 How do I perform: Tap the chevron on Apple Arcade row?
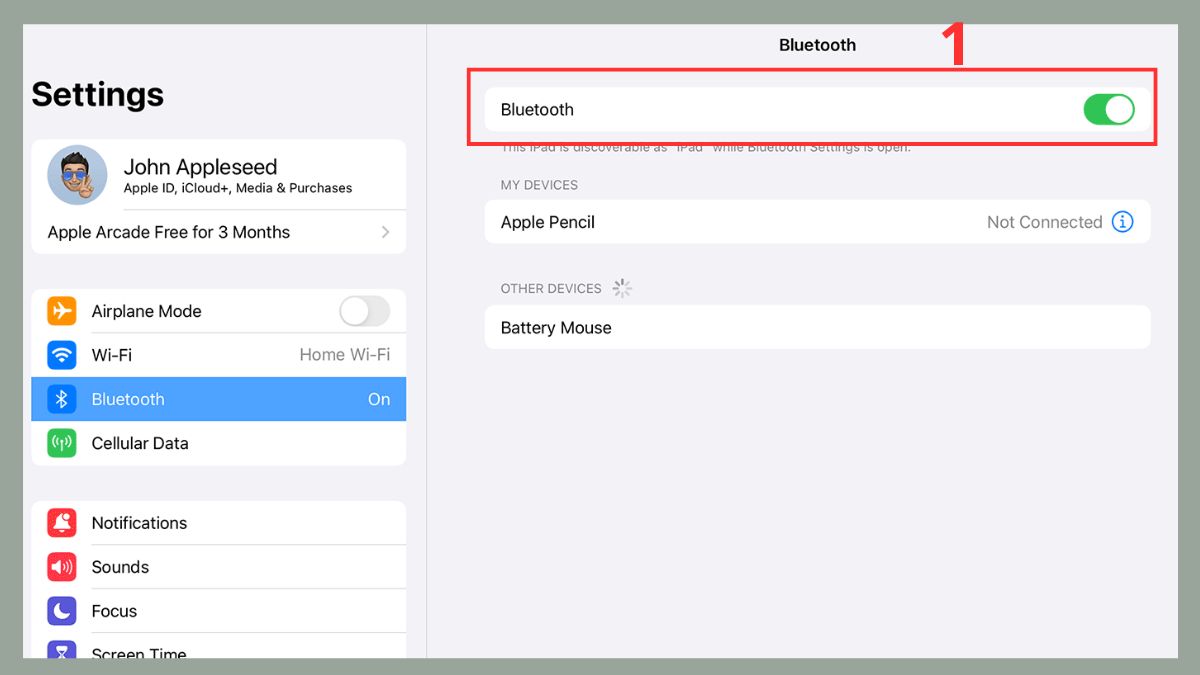(x=386, y=231)
